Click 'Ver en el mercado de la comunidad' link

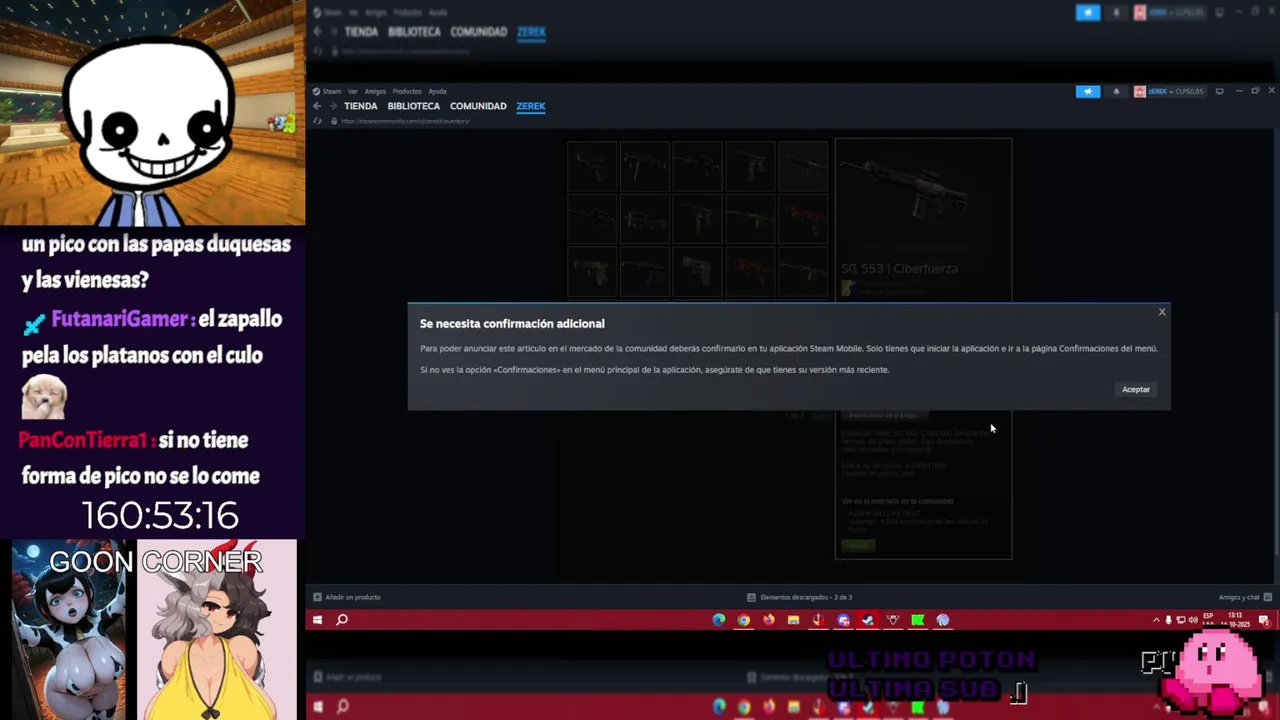pos(897,501)
